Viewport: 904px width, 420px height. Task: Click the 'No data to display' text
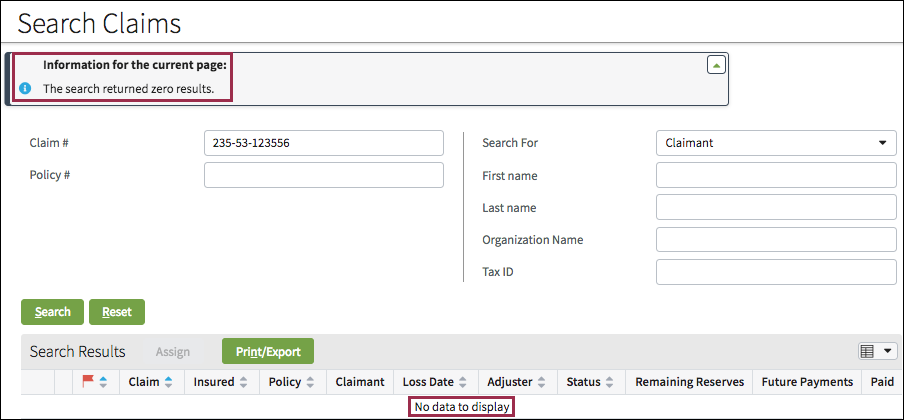click(x=462, y=407)
